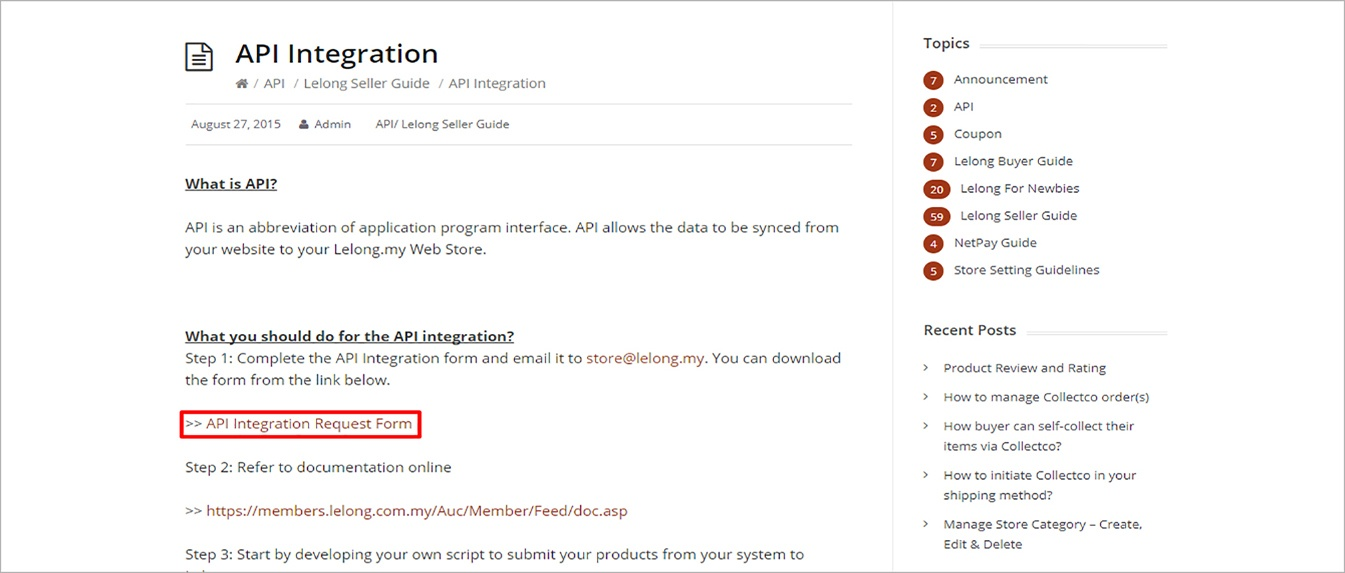This screenshot has width=1345, height=573.
Task: Click the count badge beside Announcement
Action: (933, 80)
